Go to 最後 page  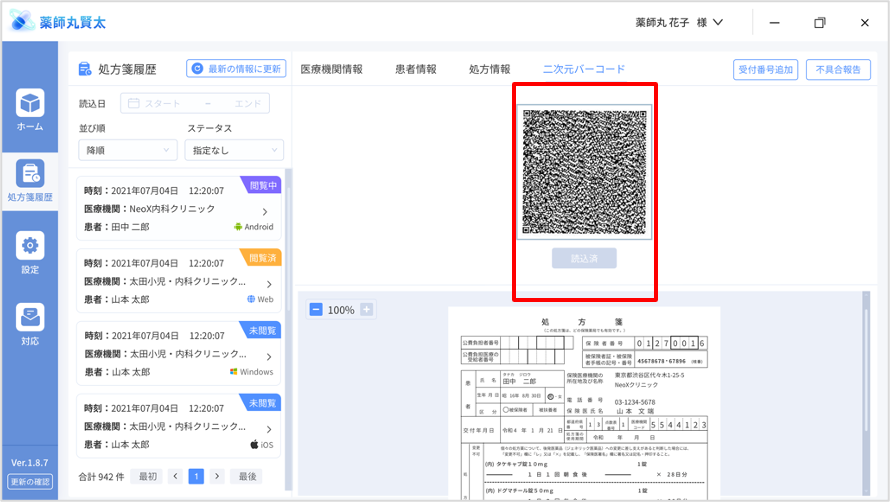click(247, 476)
